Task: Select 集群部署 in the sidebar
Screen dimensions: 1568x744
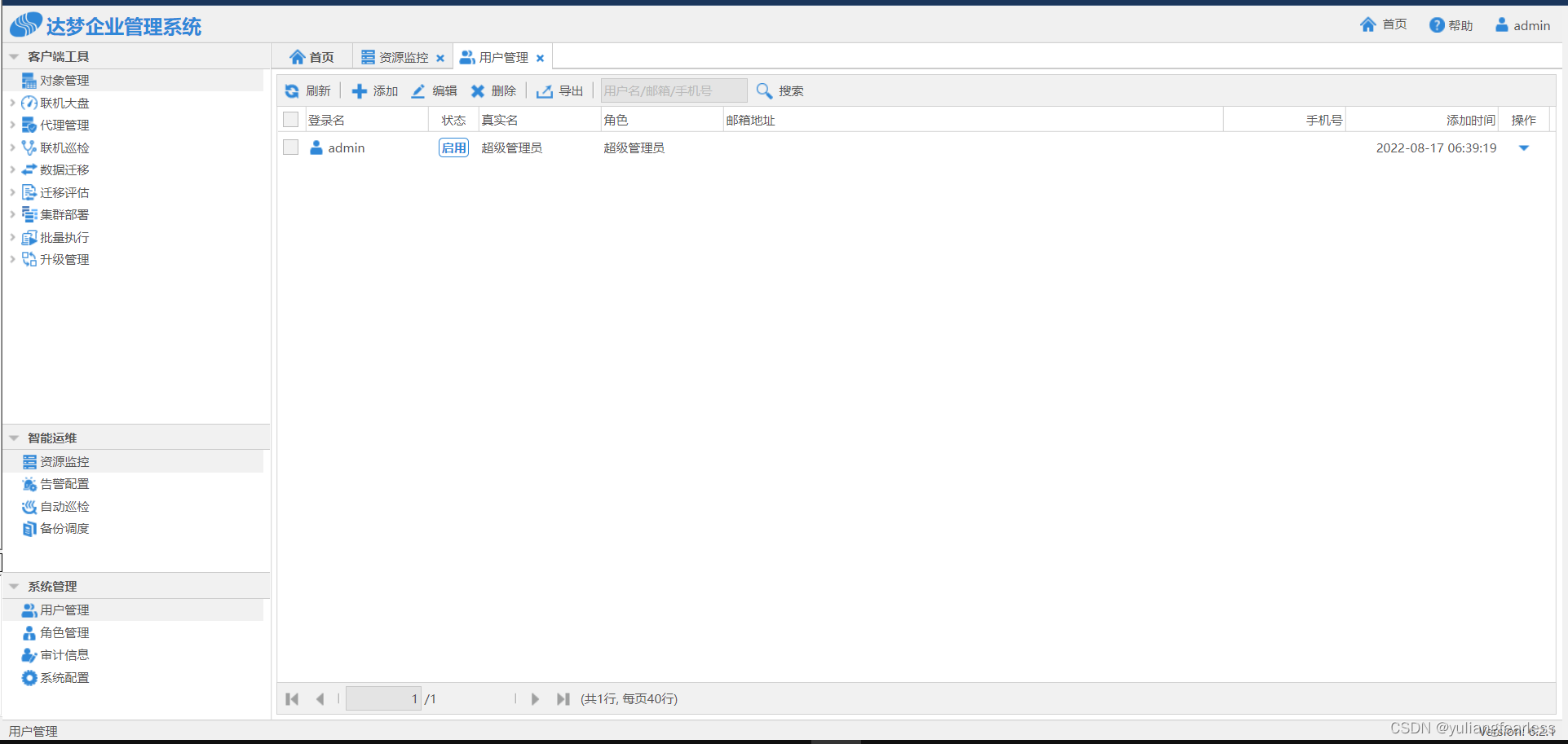Action: tap(64, 214)
